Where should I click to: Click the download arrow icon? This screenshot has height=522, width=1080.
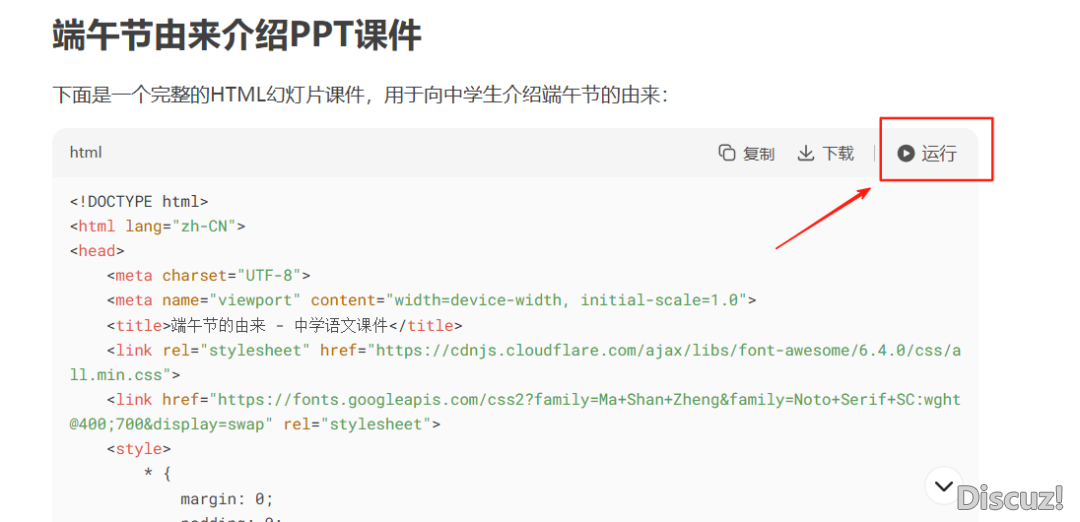tap(806, 153)
